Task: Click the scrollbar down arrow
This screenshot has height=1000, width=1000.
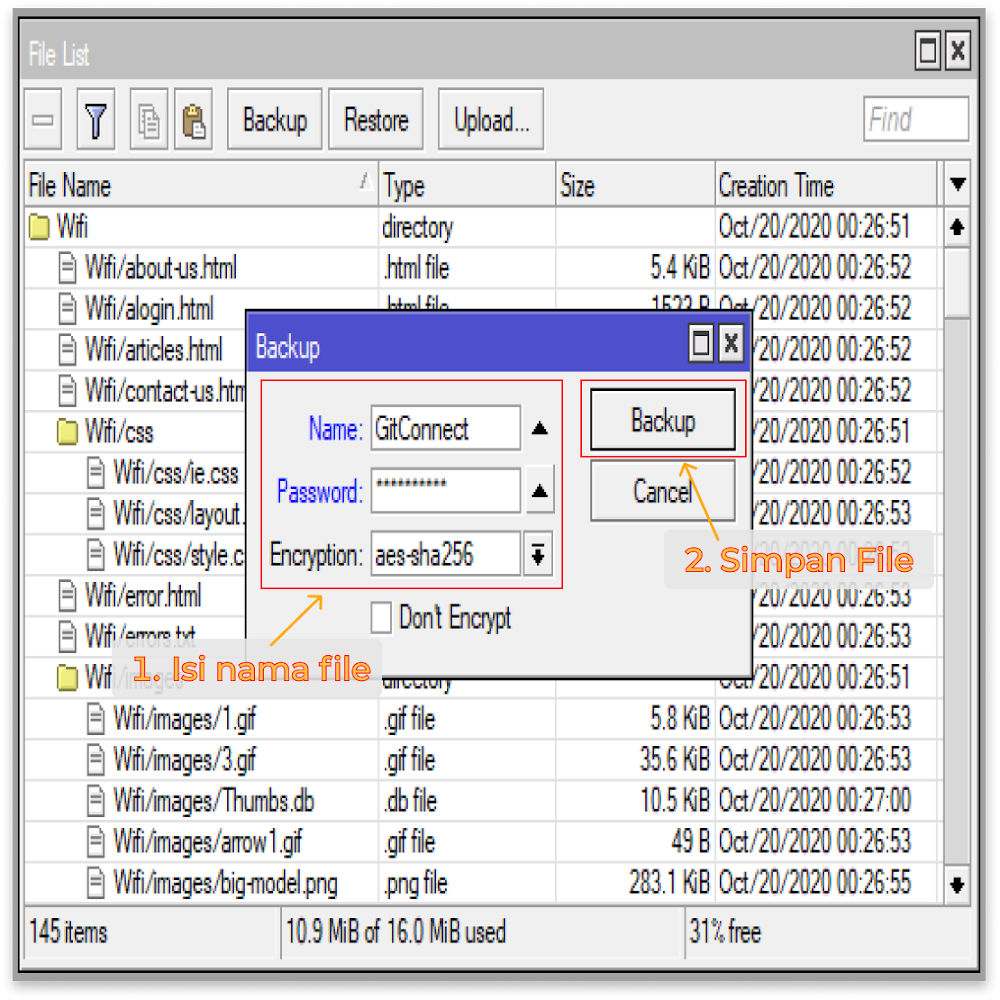Action: point(957,884)
